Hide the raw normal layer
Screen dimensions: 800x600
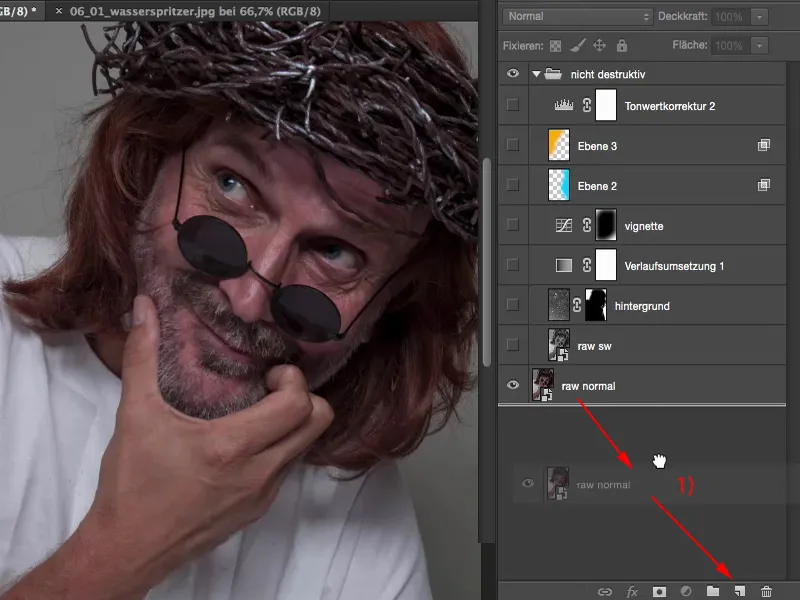[513, 385]
